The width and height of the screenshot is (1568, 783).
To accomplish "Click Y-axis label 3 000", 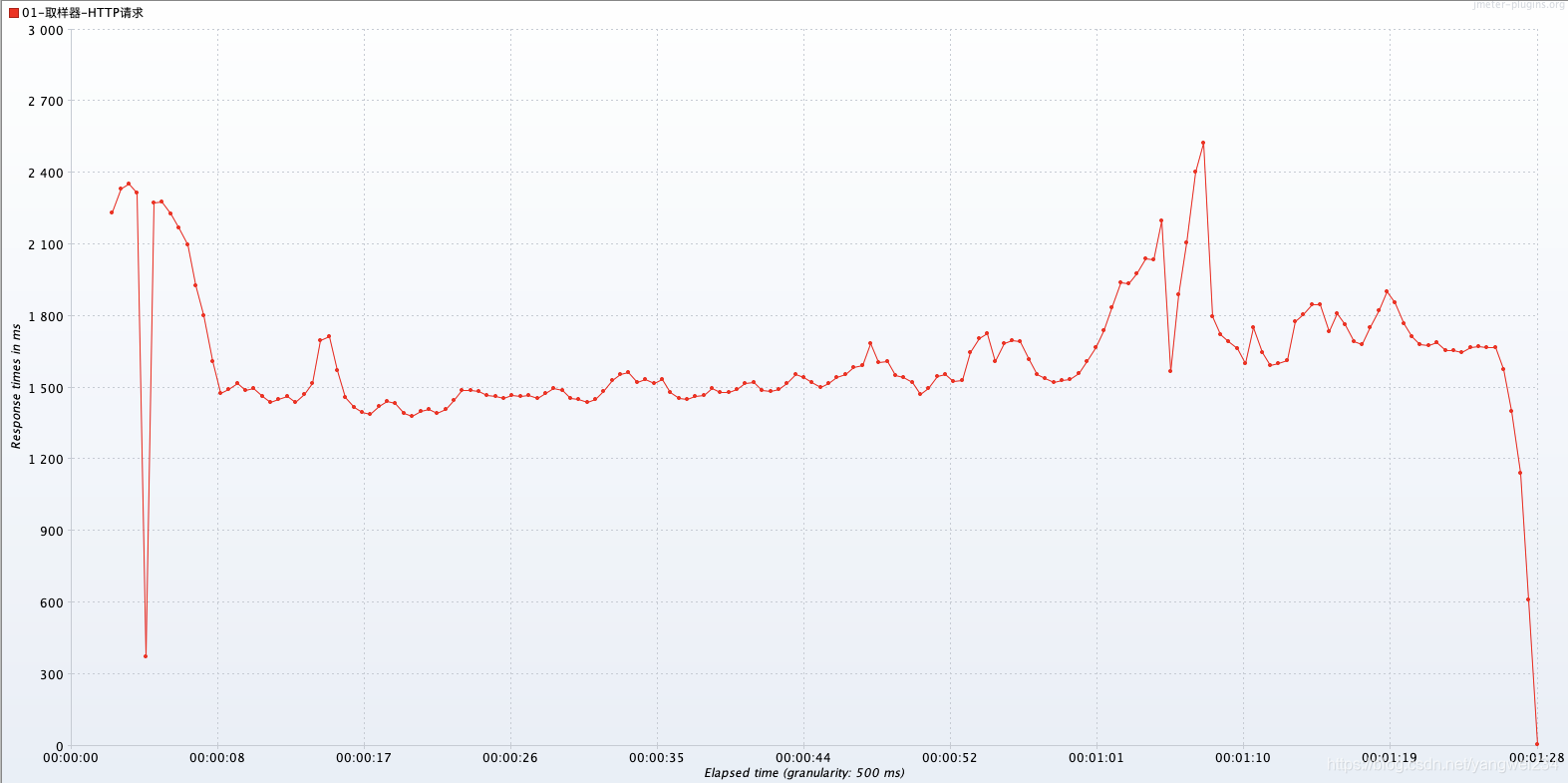I will click(x=45, y=30).
